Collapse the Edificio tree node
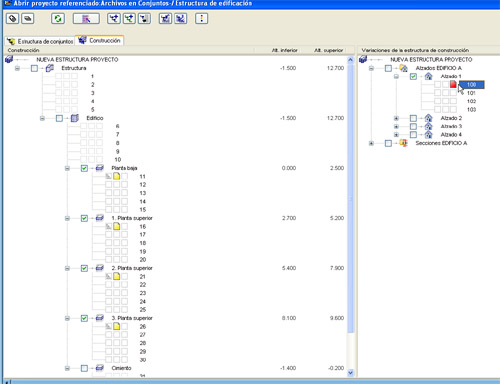The width and height of the screenshot is (500, 384). coord(42,118)
